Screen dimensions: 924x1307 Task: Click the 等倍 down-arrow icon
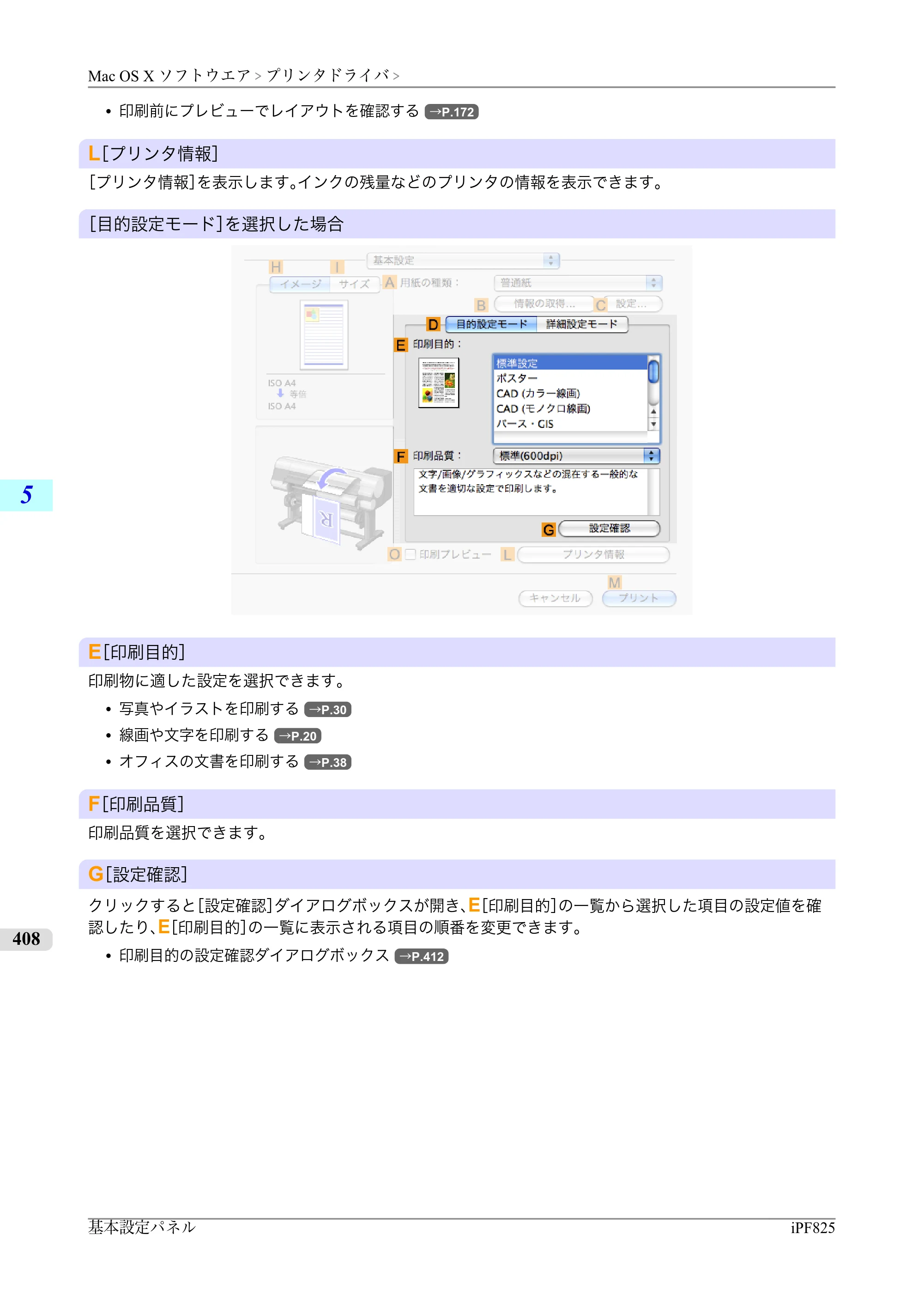[x=280, y=393]
